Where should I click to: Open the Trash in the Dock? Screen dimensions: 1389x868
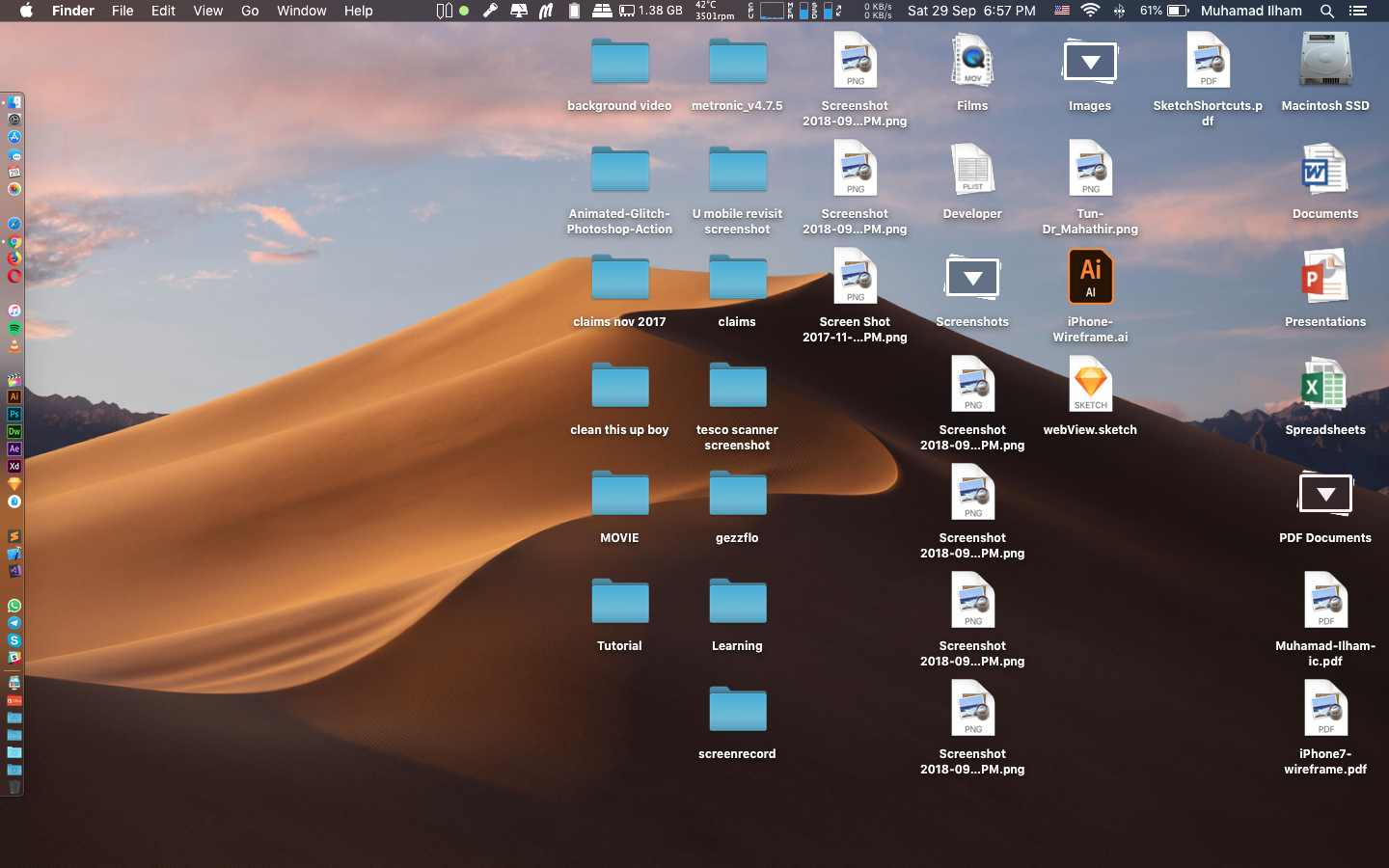(14, 787)
